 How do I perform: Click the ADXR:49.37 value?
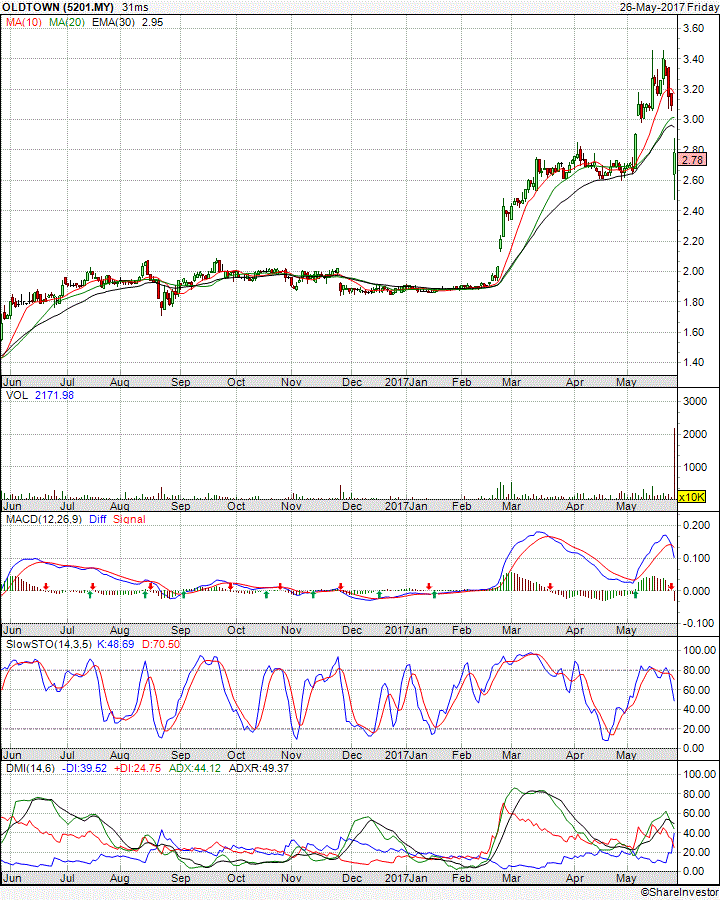point(258,768)
